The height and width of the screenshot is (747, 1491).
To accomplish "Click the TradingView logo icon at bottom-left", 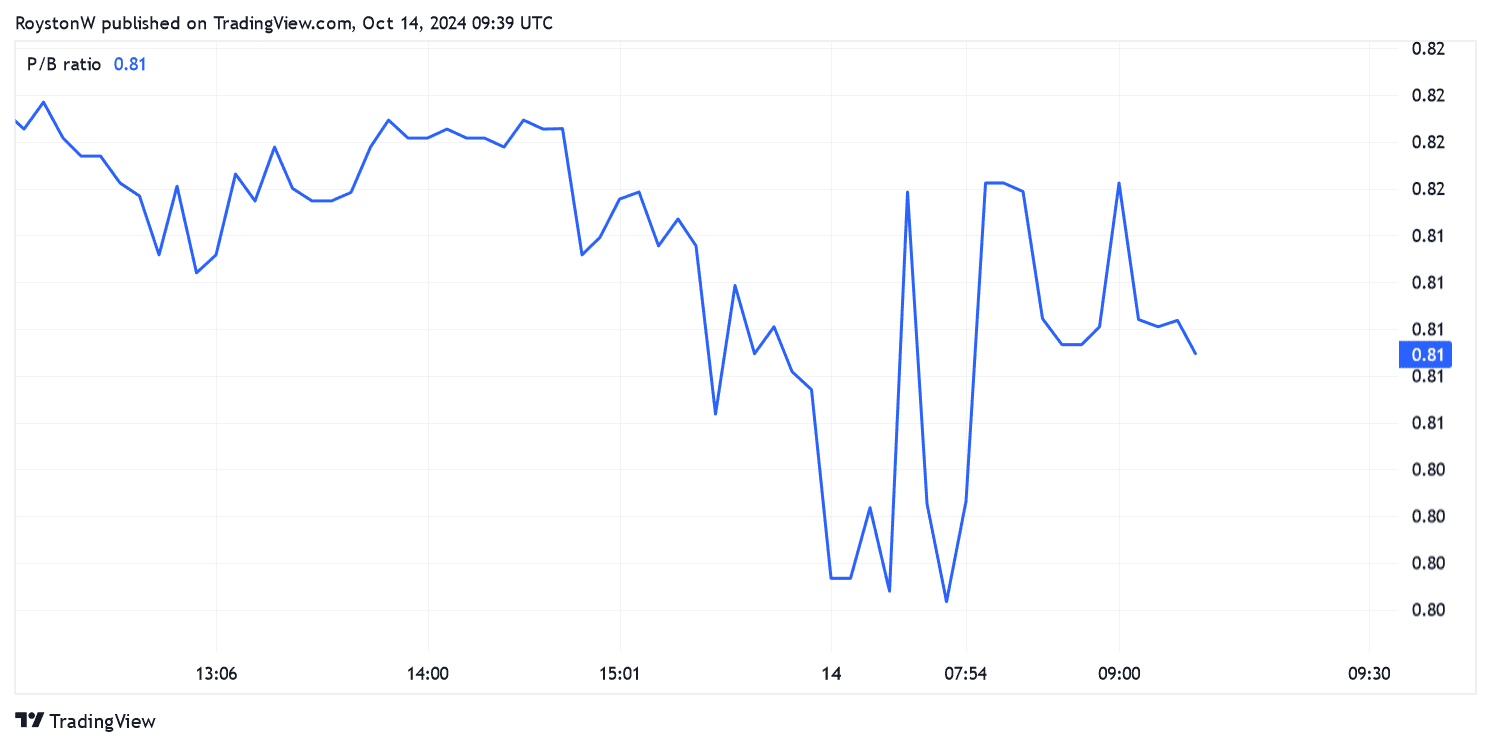I will [x=30, y=721].
